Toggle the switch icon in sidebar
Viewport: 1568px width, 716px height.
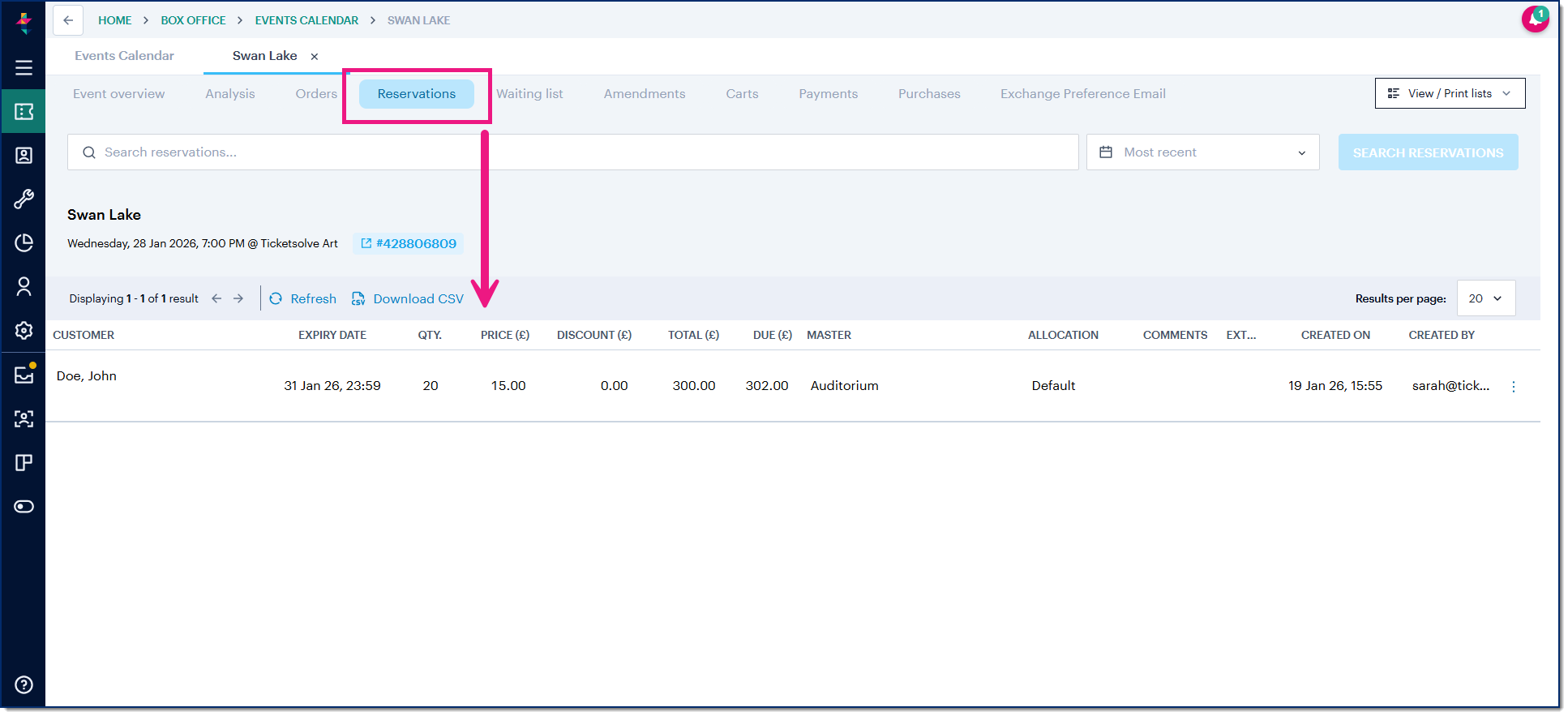coord(24,506)
